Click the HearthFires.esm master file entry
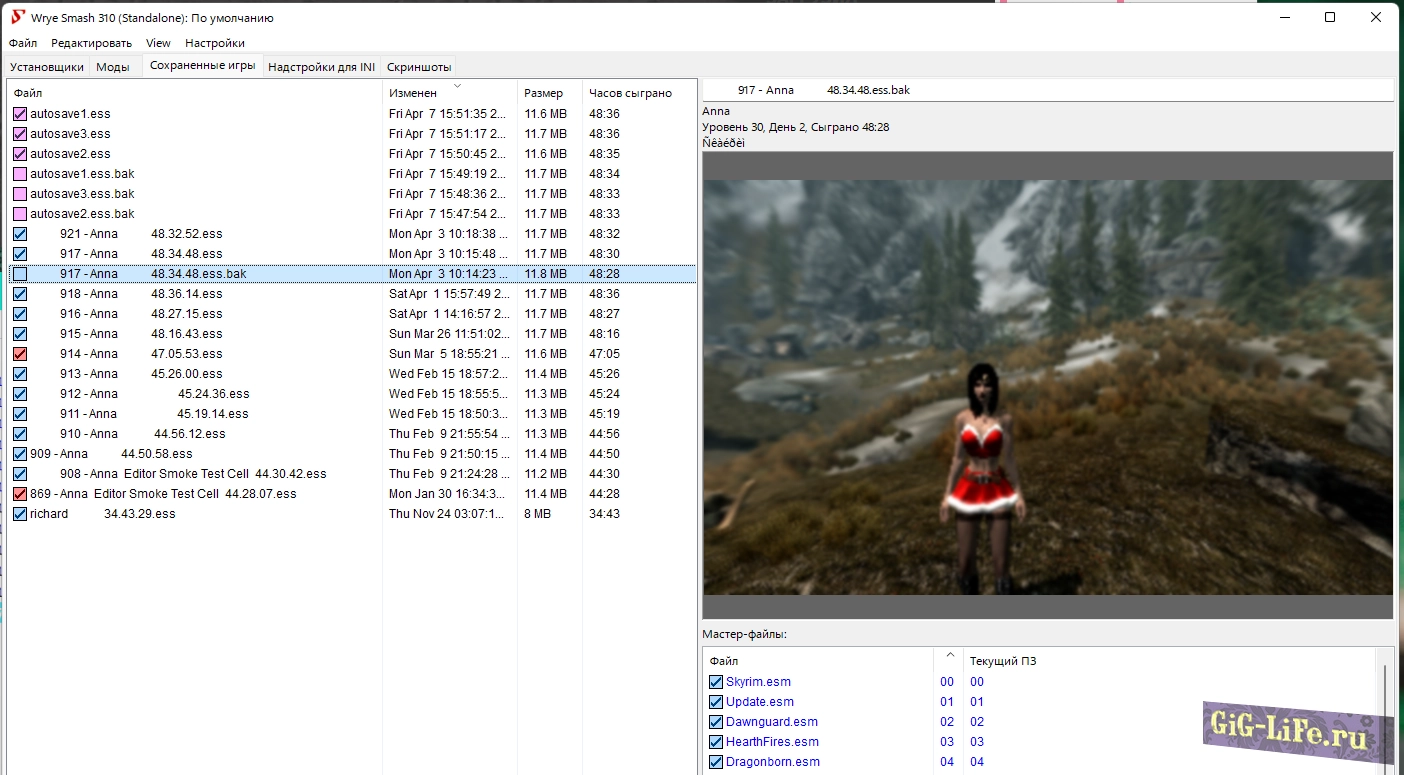 click(x=772, y=742)
